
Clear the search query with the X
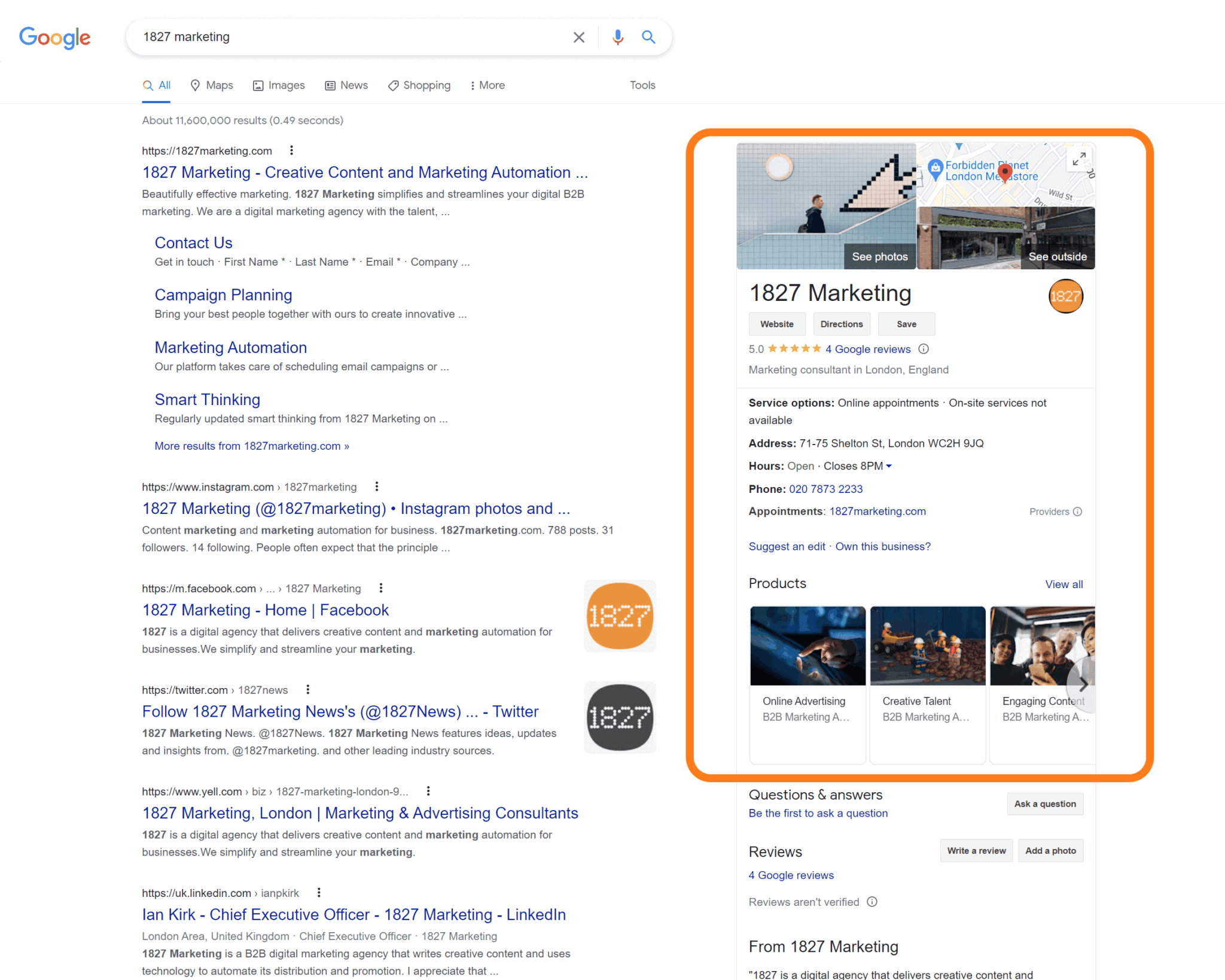578,36
